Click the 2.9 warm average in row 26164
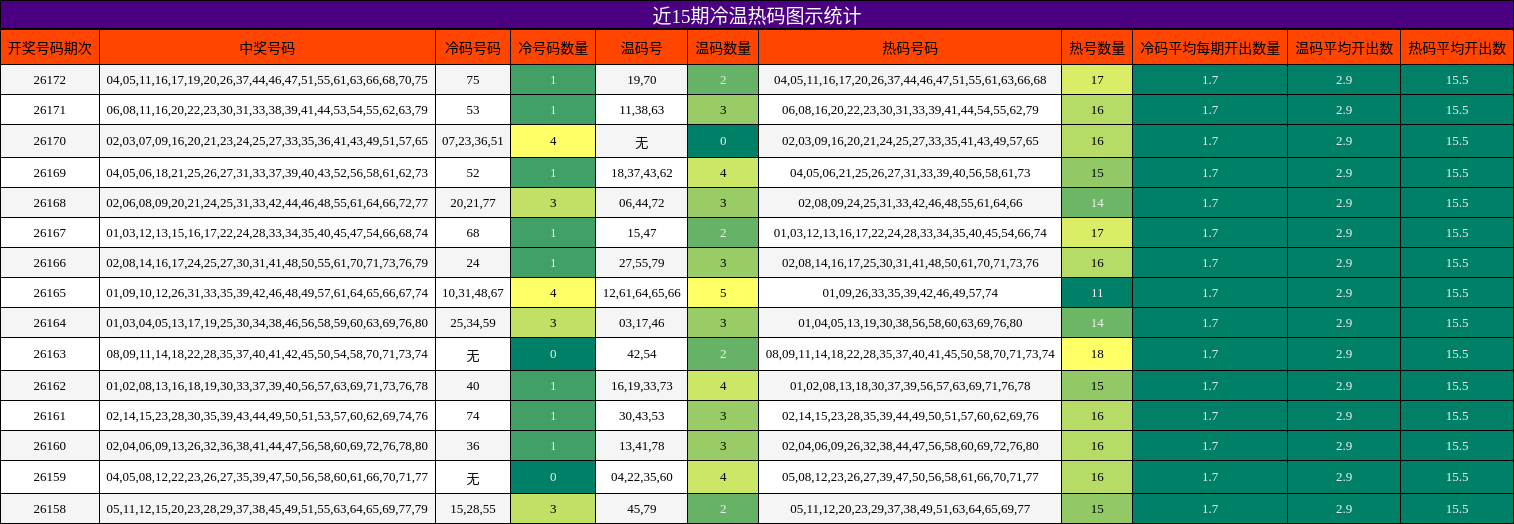 [1344, 323]
